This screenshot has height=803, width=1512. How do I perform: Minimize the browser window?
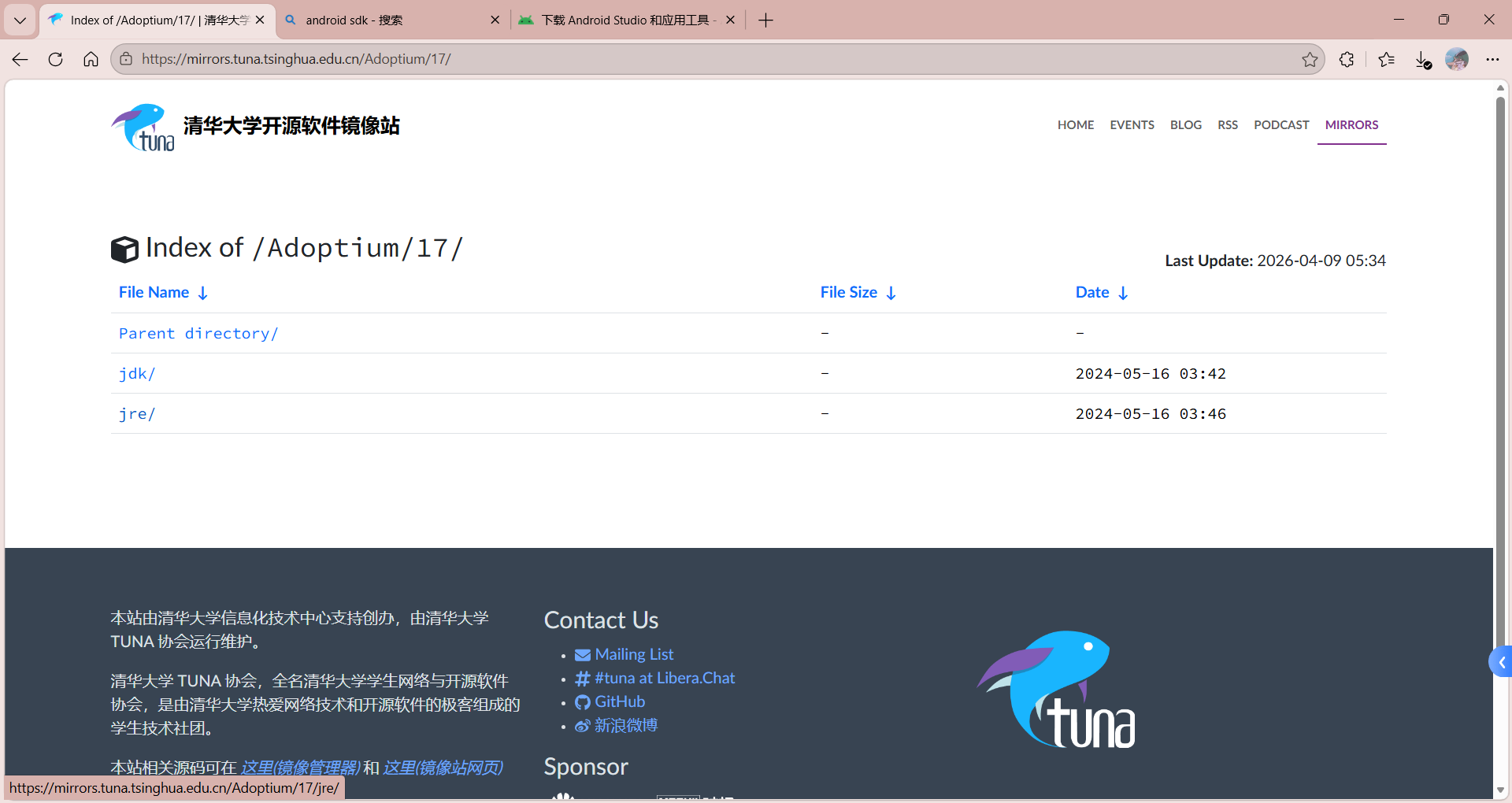coord(1399,20)
